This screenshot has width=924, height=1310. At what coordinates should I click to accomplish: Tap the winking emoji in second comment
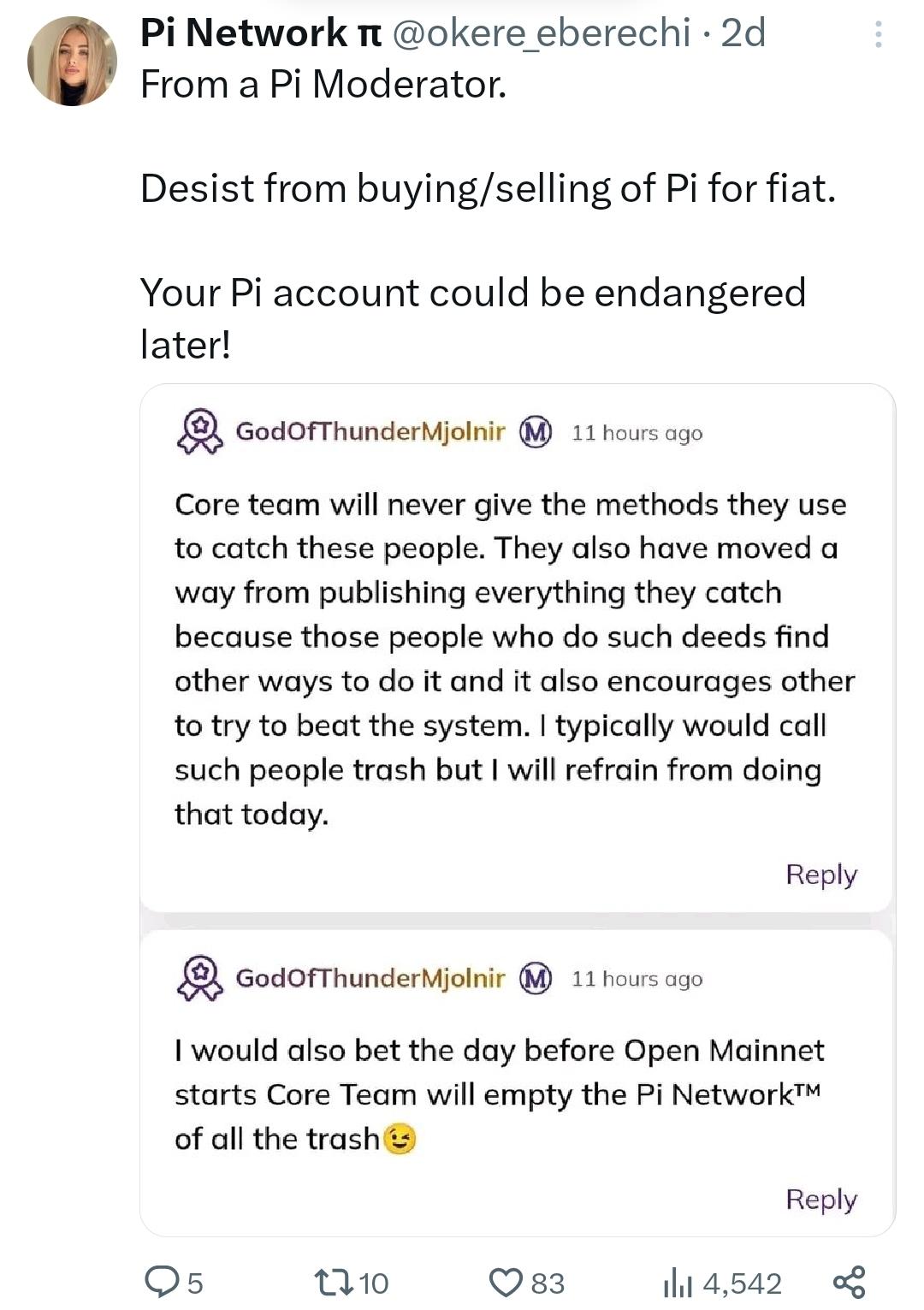pyautogui.click(x=400, y=1139)
